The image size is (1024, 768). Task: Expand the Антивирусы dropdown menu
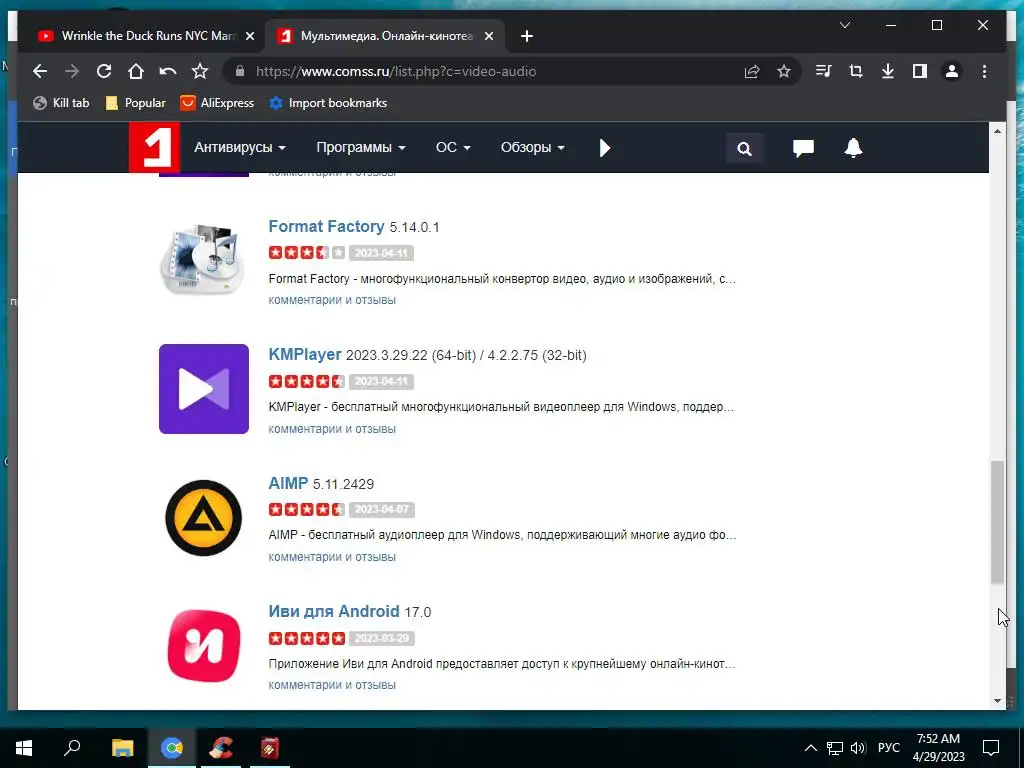240,148
